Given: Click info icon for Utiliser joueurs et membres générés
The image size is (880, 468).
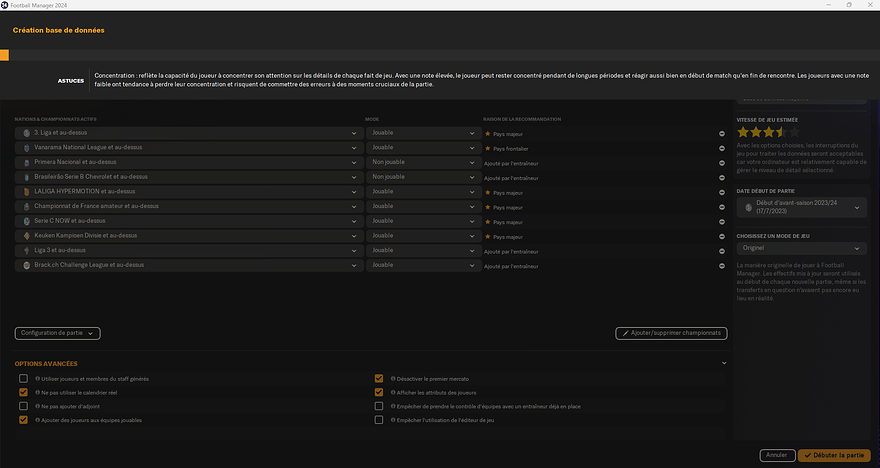Looking at the screenshot, I should tap(38, 379).
